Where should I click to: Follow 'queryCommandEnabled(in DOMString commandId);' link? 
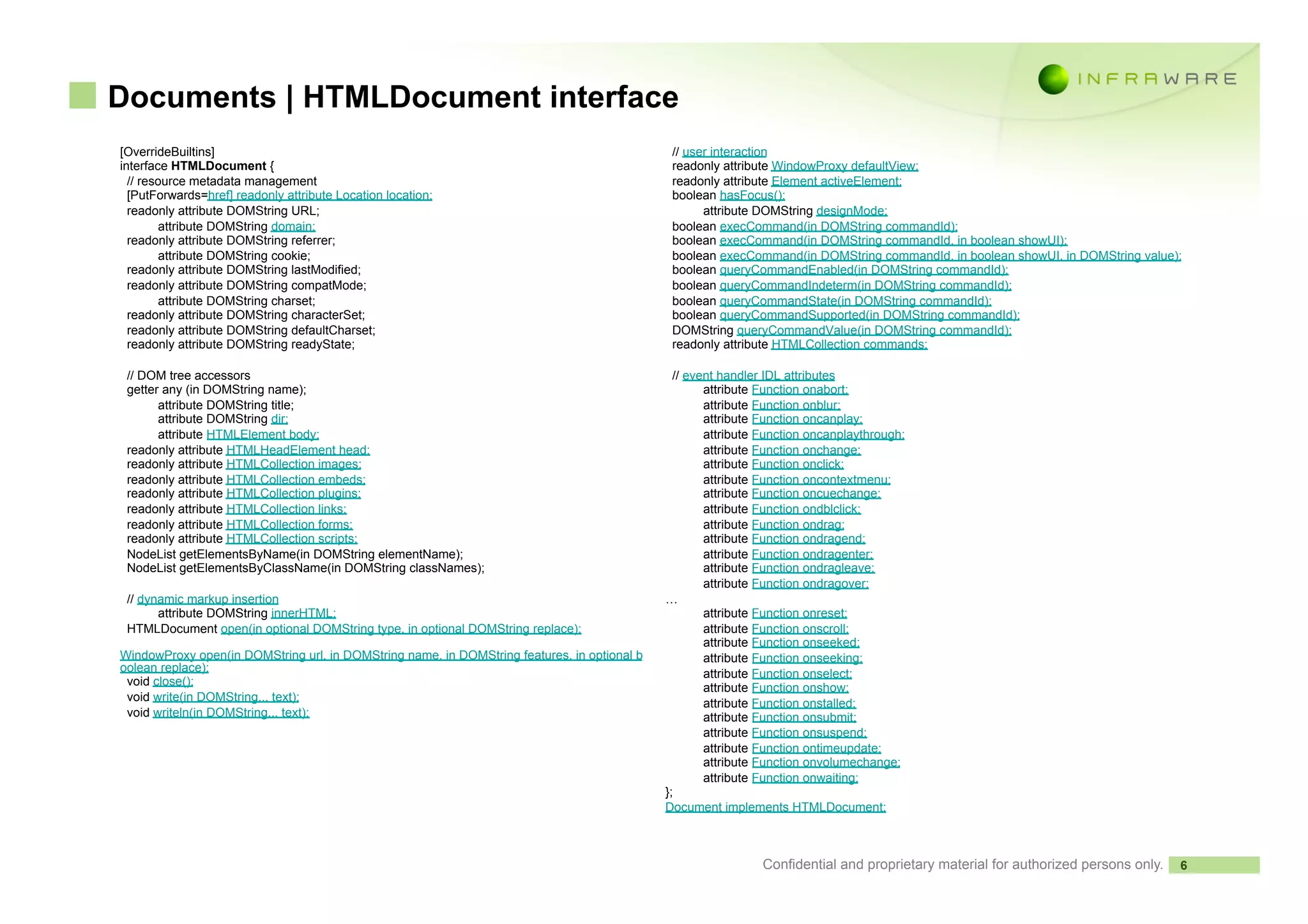coord(864,270)
